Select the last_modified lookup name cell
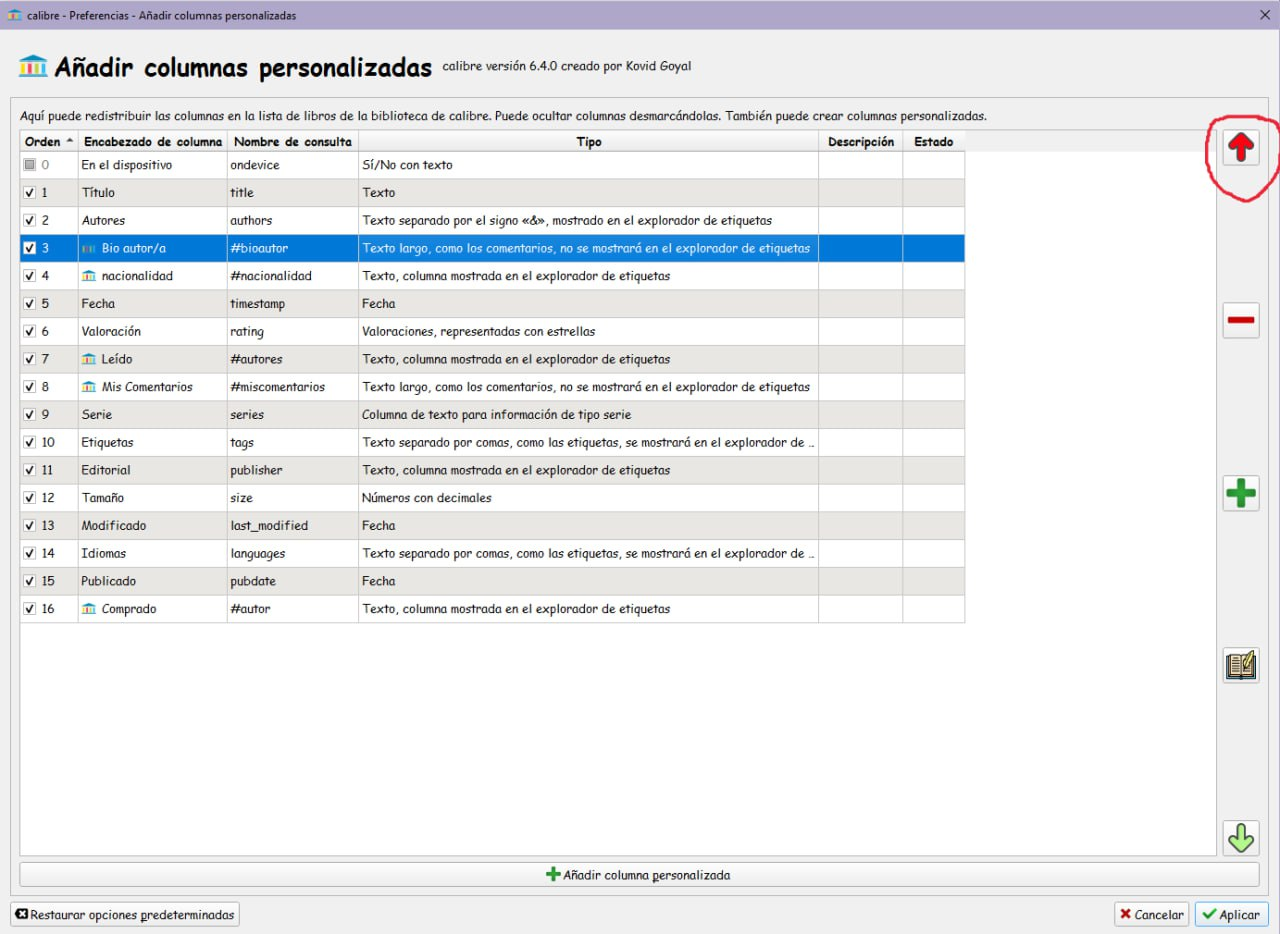The height and width of the screenshot is (934, 1280). coord(293,525)
